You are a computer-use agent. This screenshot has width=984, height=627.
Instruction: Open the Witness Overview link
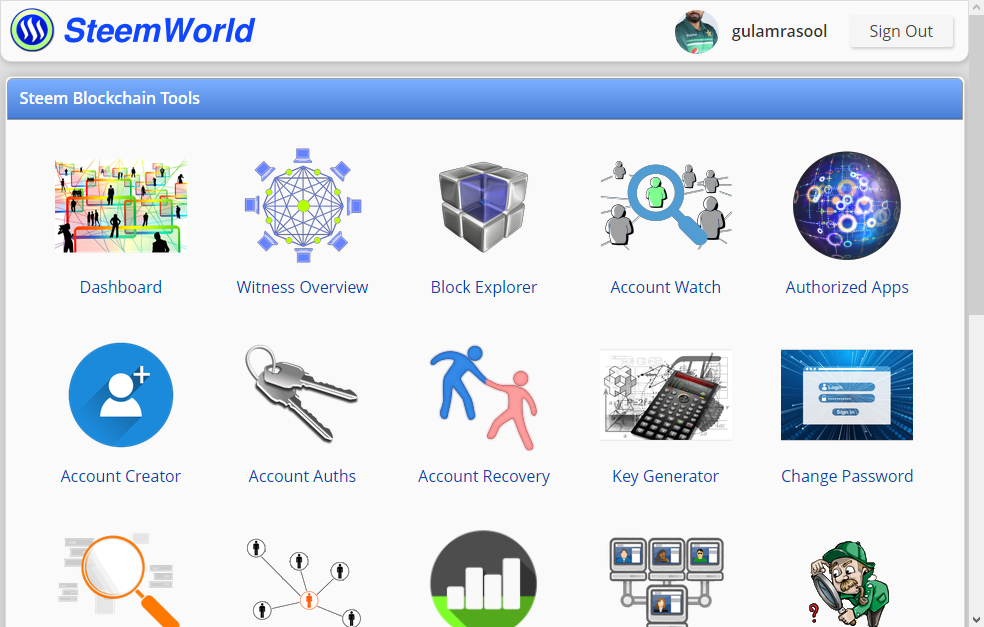coord(302,287)
